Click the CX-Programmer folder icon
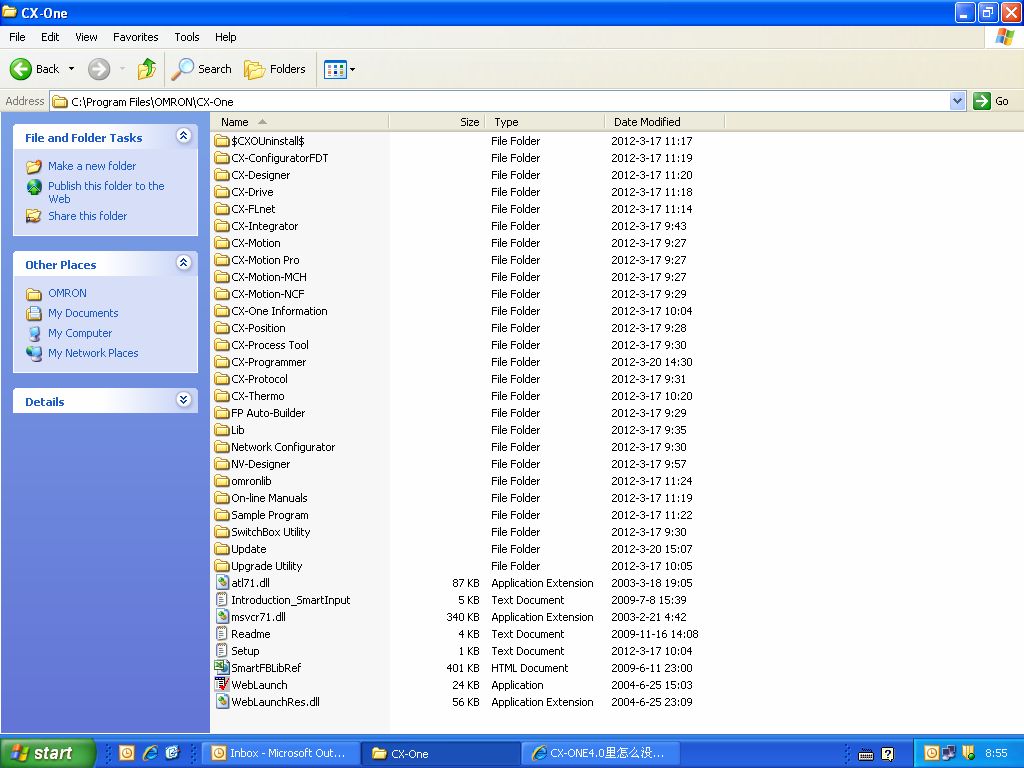This screenshot has width=1024, height=768. click(x=222, y=362)
